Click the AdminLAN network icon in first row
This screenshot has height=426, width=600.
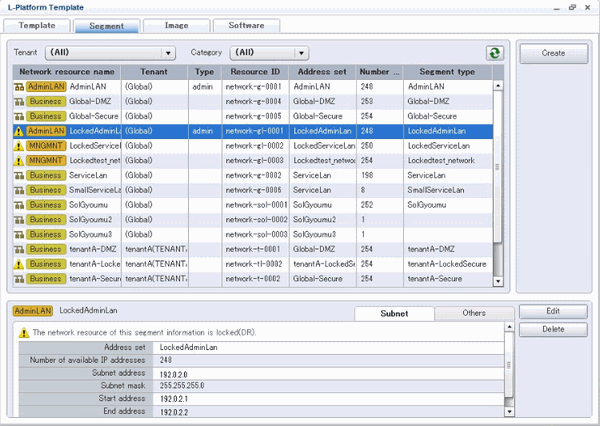tap(19, 87)
